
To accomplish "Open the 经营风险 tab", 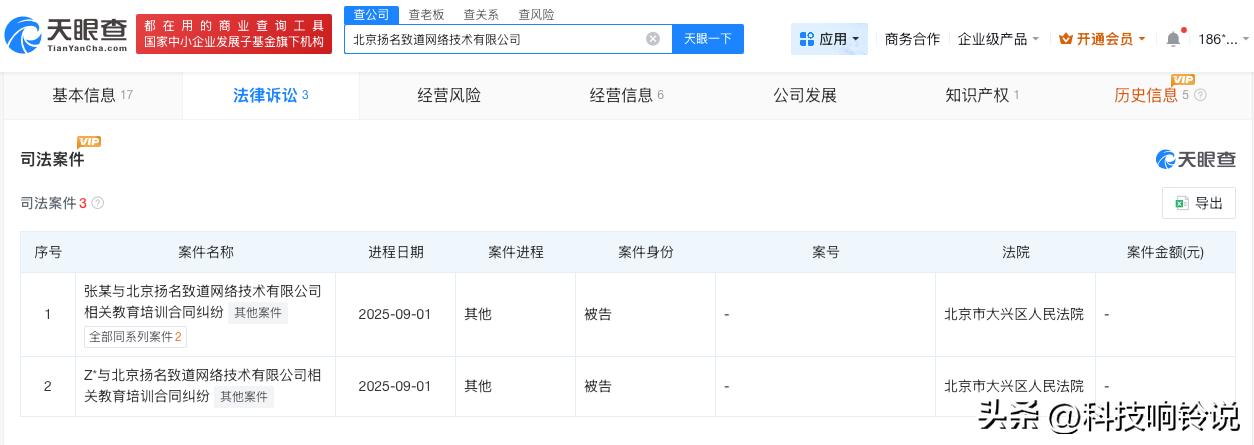I will click(x=449, y=95).
